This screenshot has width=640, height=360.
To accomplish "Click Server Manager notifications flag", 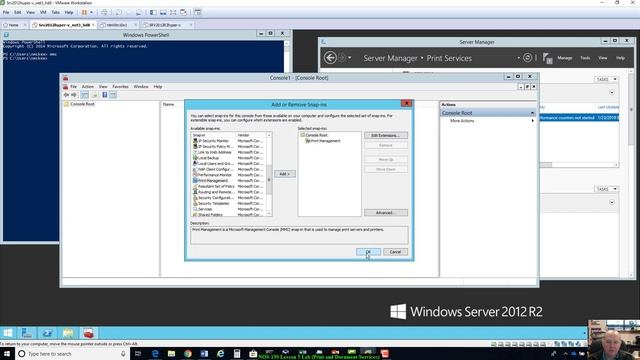I will pos(547,58).
